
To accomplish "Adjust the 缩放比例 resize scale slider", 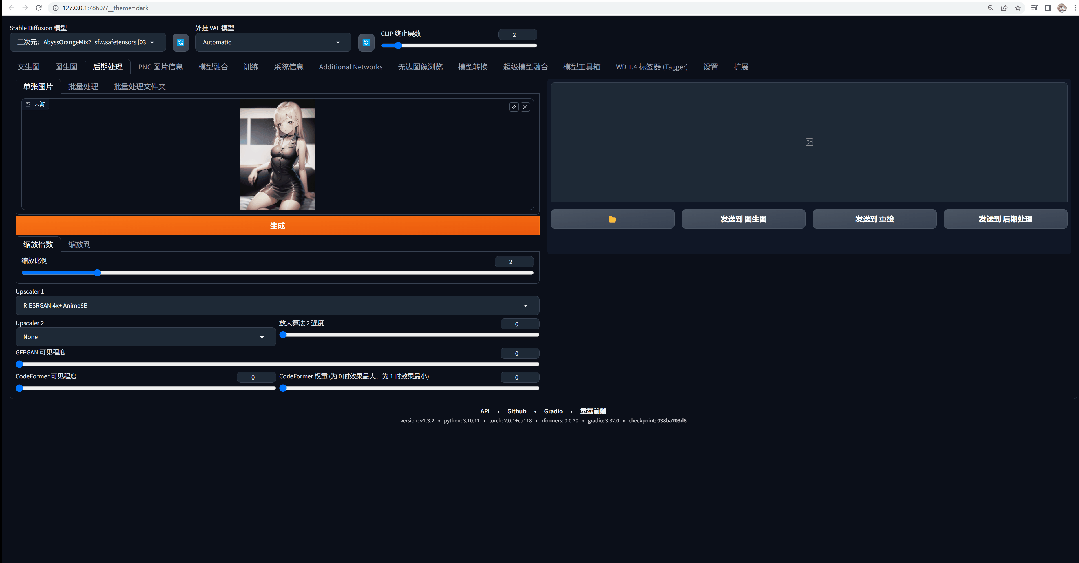I will [x=277, y=273].
